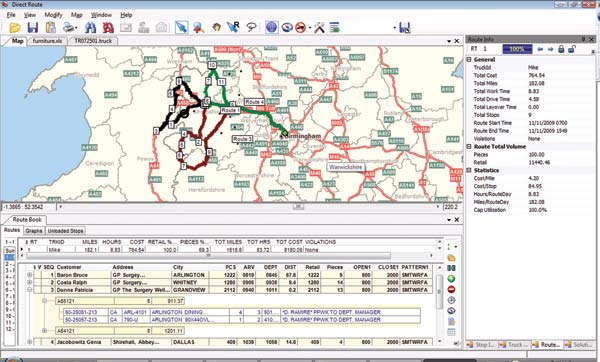600x362 pixels.
Task: Click the 100% utilization bar
Action: [517, 49]
